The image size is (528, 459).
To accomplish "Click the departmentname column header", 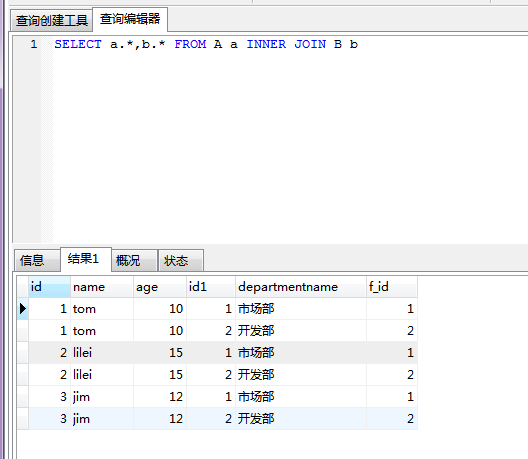I will [x=301, y=287].
